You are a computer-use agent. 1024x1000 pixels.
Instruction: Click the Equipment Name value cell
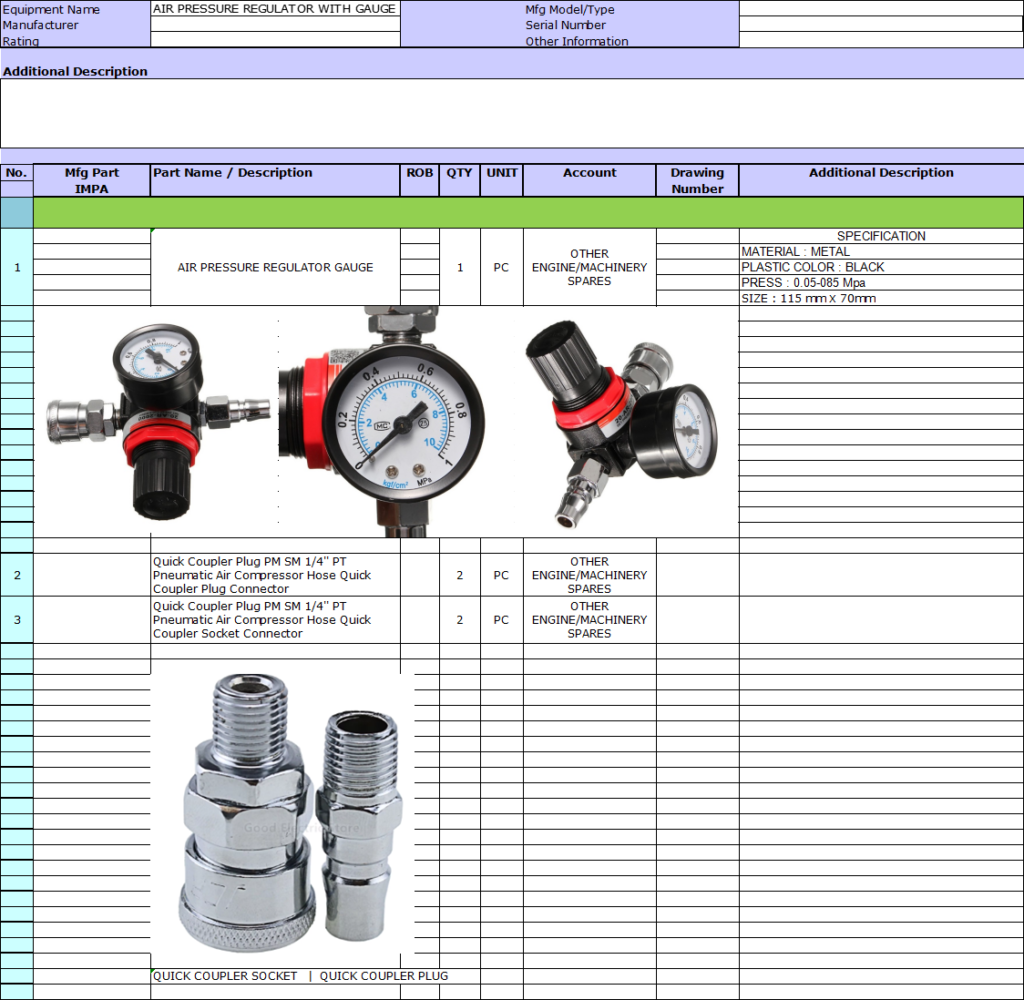click(x=275, y=9)
